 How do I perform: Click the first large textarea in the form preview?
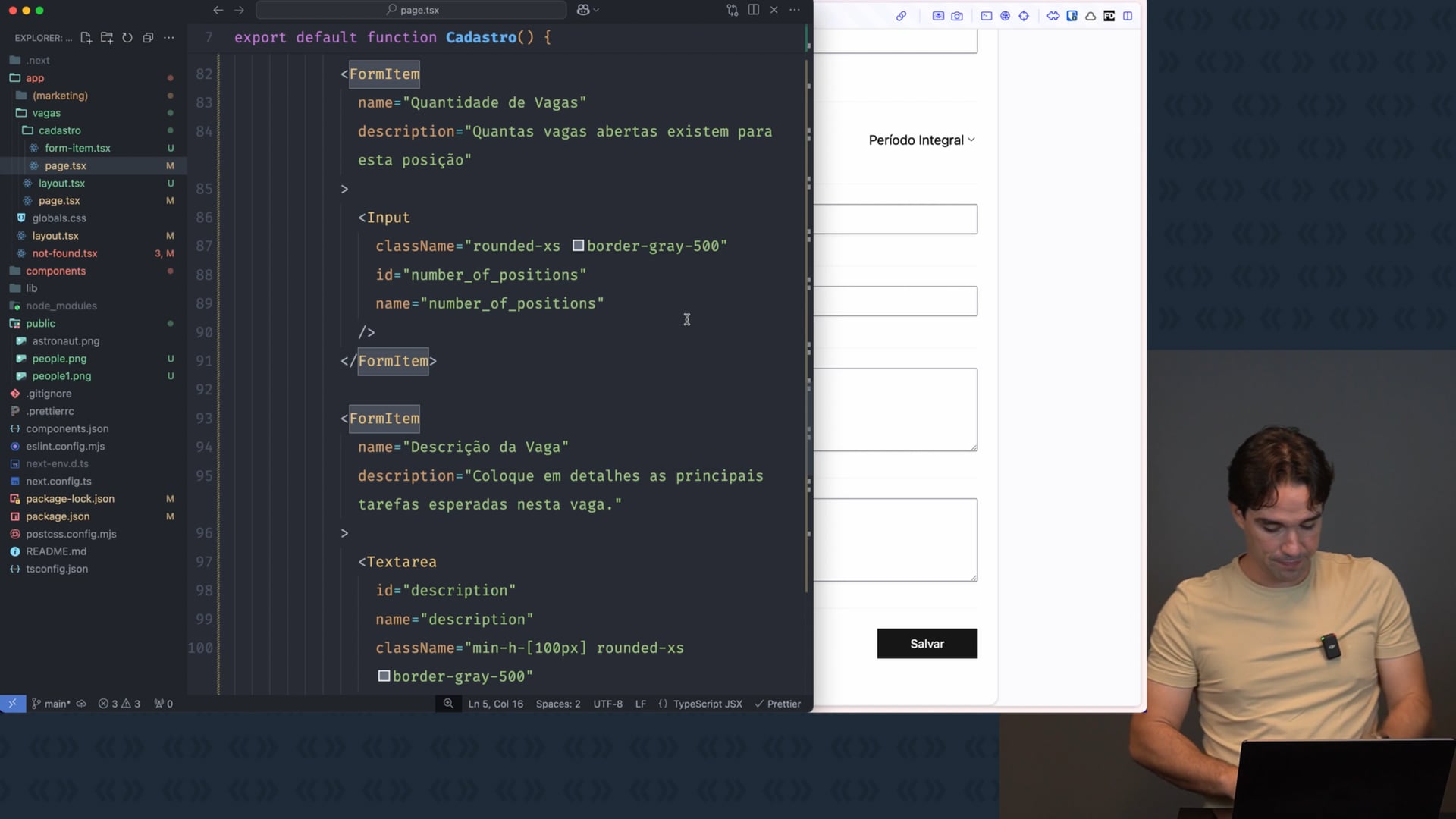click(896, 409)
